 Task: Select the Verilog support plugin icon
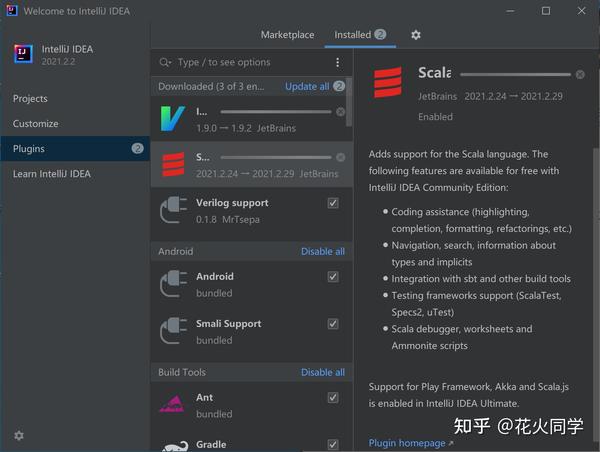point(173,210)
